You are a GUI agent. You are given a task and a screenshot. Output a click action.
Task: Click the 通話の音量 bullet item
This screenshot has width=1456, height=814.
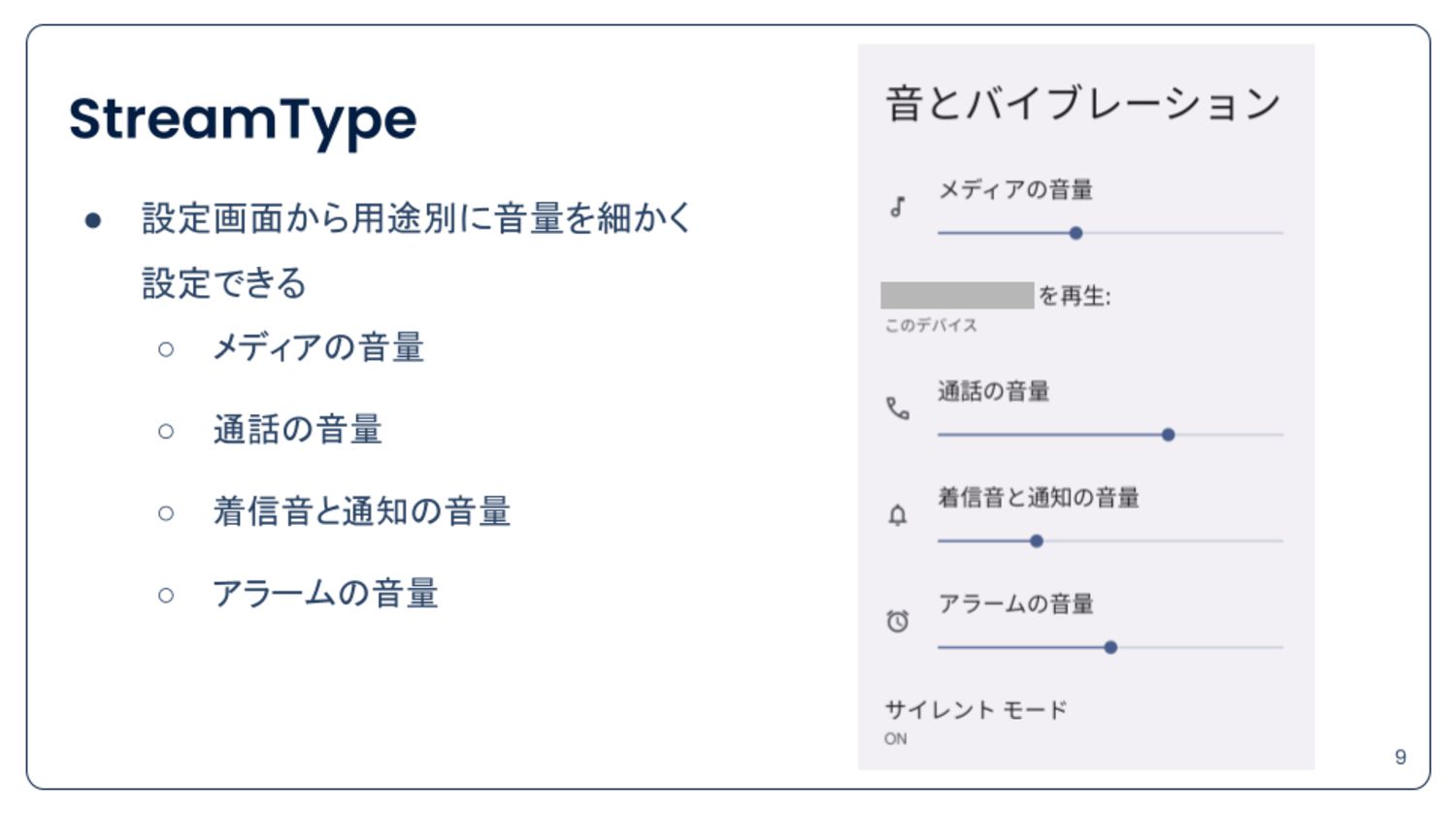(x=298, y=429)
